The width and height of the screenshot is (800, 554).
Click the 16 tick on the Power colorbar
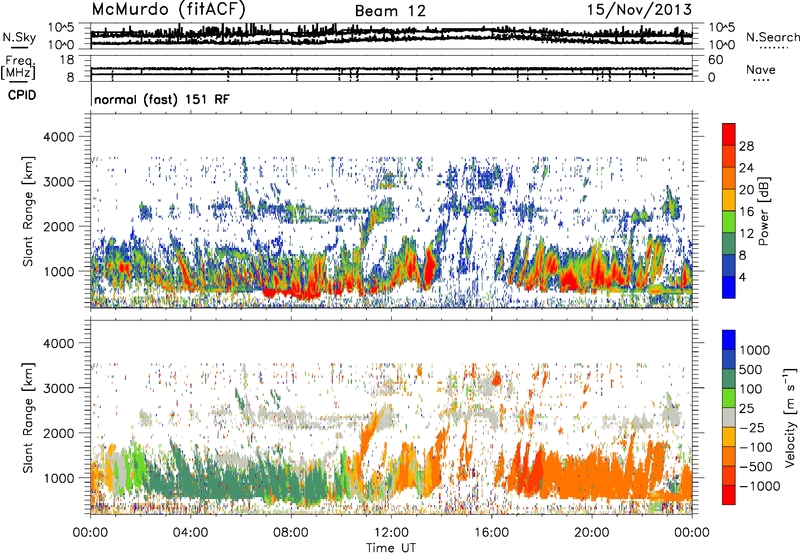pos(746,211)
